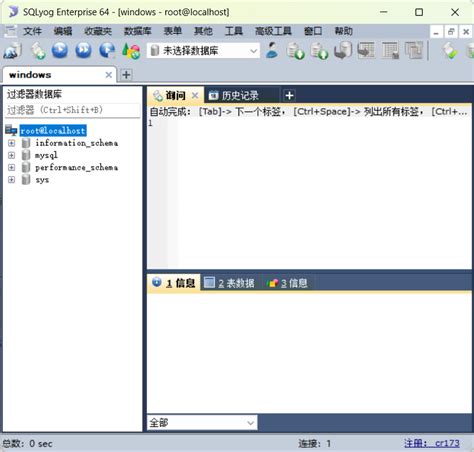Restore the inner child window

(451, 32)
